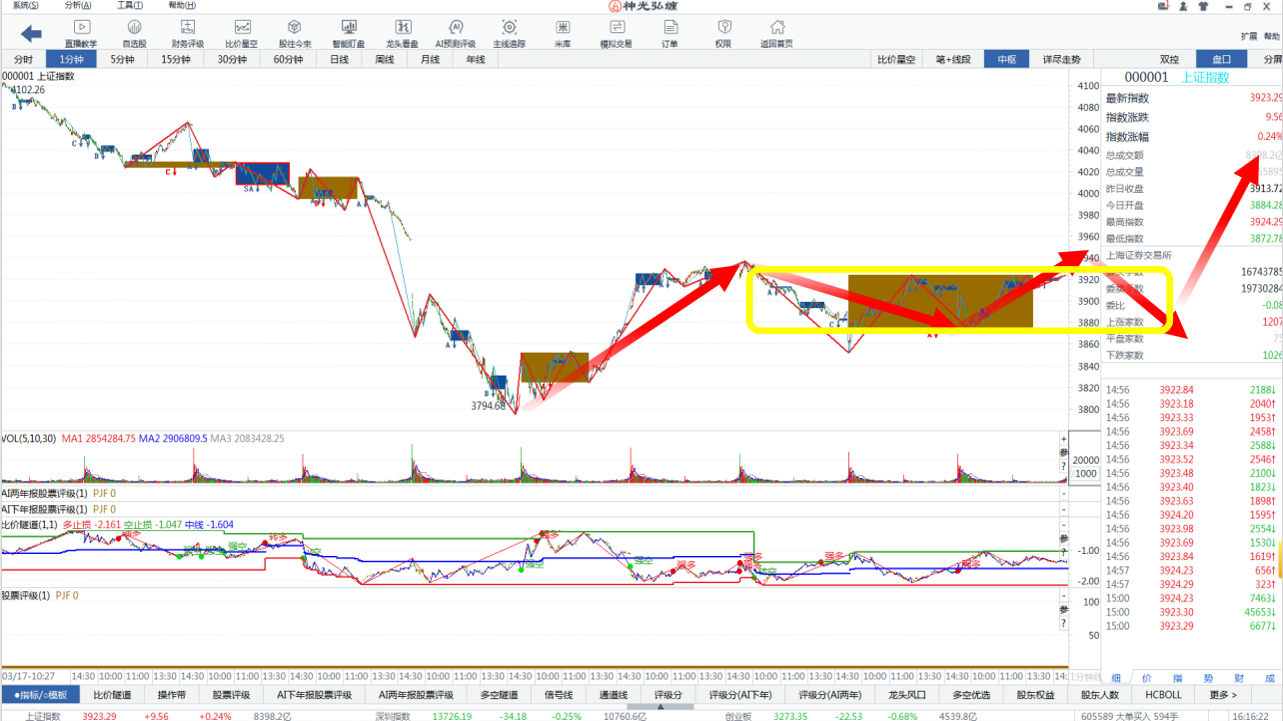Select the 日线 daily chart tab
This screenshot has width=1283, height=721.
click(339, 59)
